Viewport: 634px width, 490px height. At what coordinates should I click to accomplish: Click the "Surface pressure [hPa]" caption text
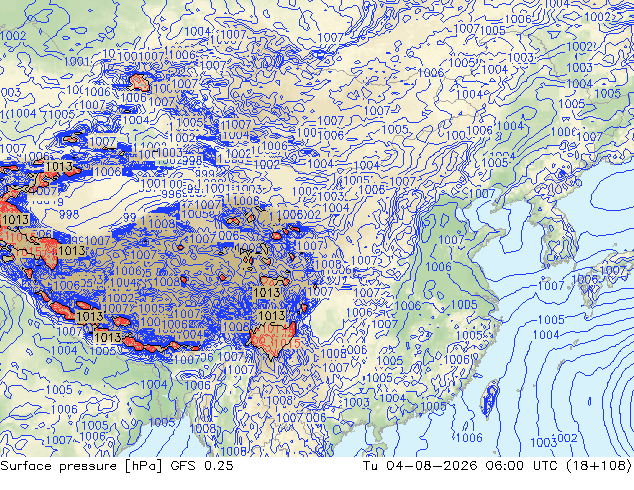coord(81,466)
